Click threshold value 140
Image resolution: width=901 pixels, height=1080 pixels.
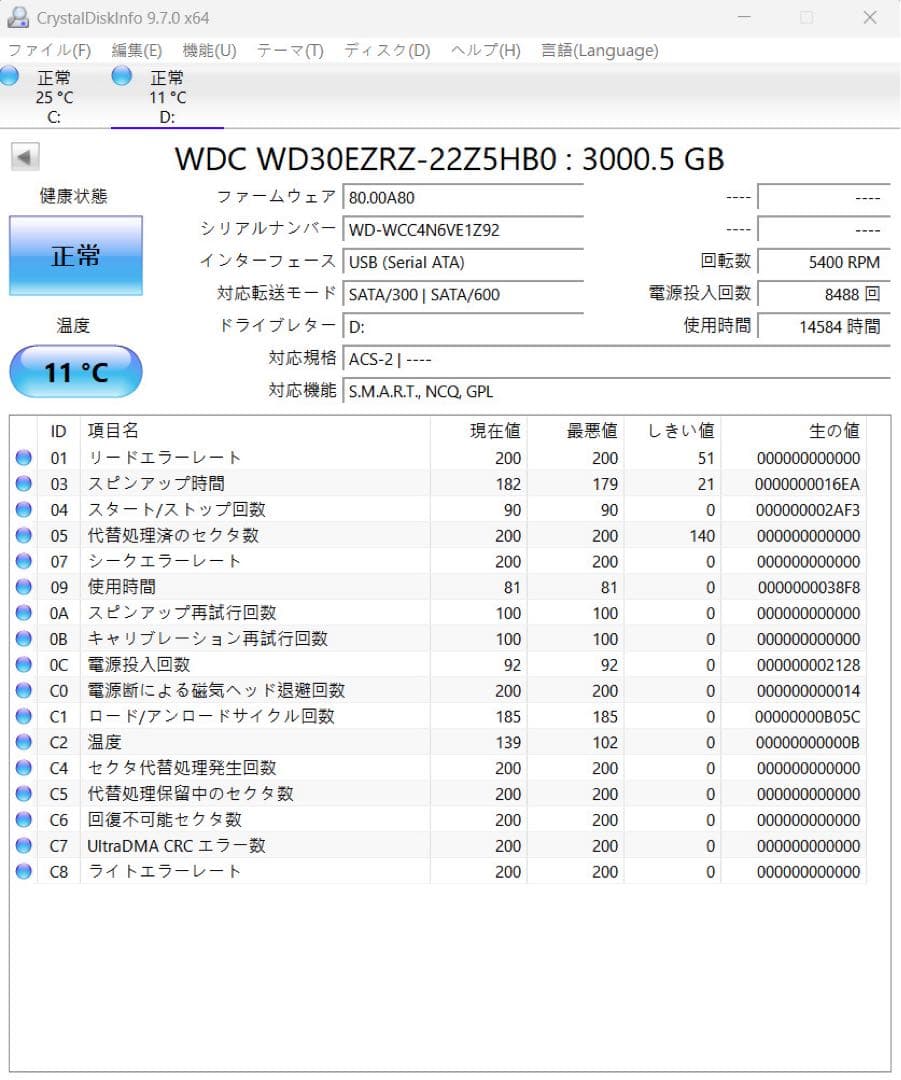tap(702, 536)
